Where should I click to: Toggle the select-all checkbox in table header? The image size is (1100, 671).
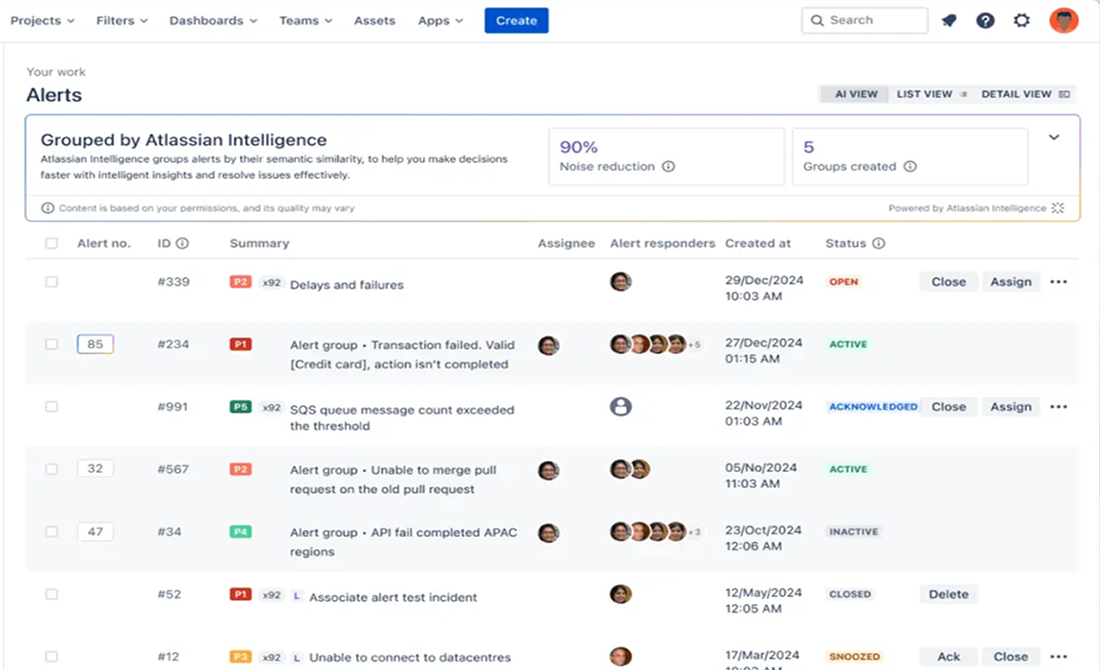pos(51,244)
